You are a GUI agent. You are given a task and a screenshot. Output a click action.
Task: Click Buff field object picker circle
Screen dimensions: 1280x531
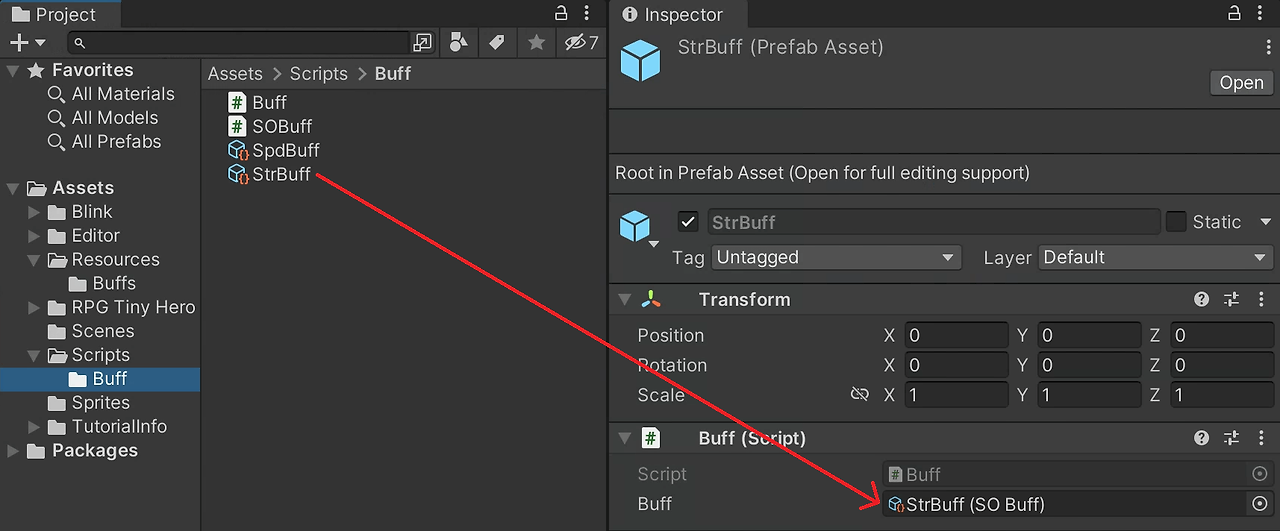click(1260, 504)
